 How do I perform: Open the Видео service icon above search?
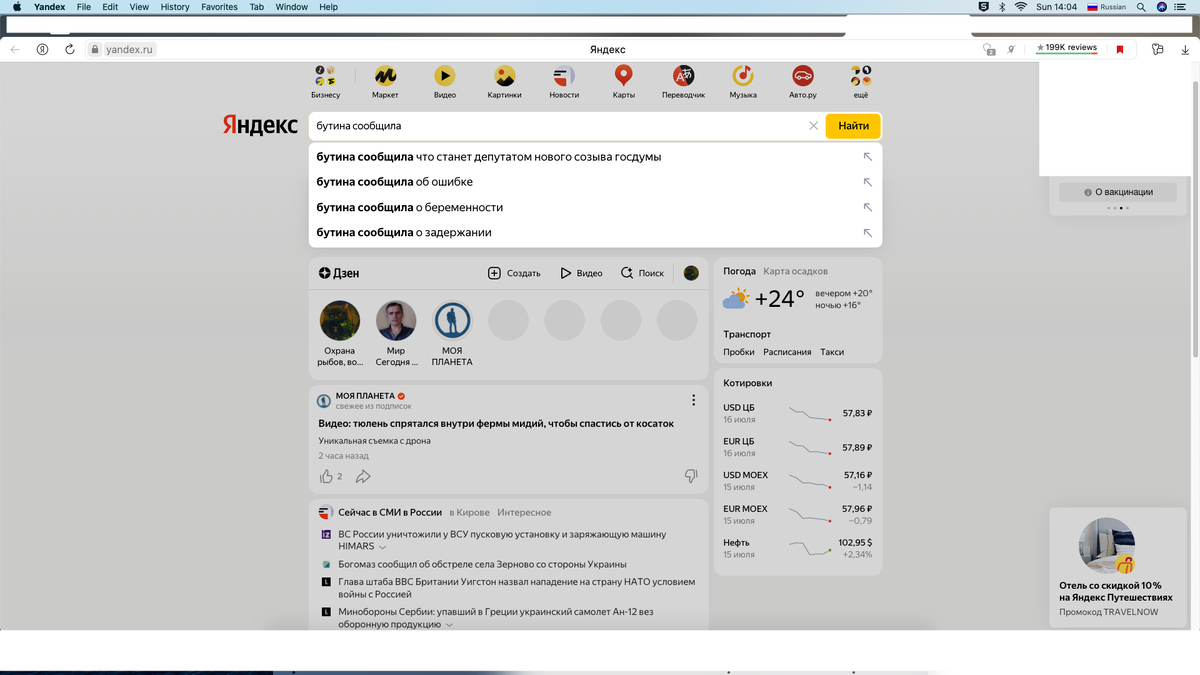coord(445,76)
